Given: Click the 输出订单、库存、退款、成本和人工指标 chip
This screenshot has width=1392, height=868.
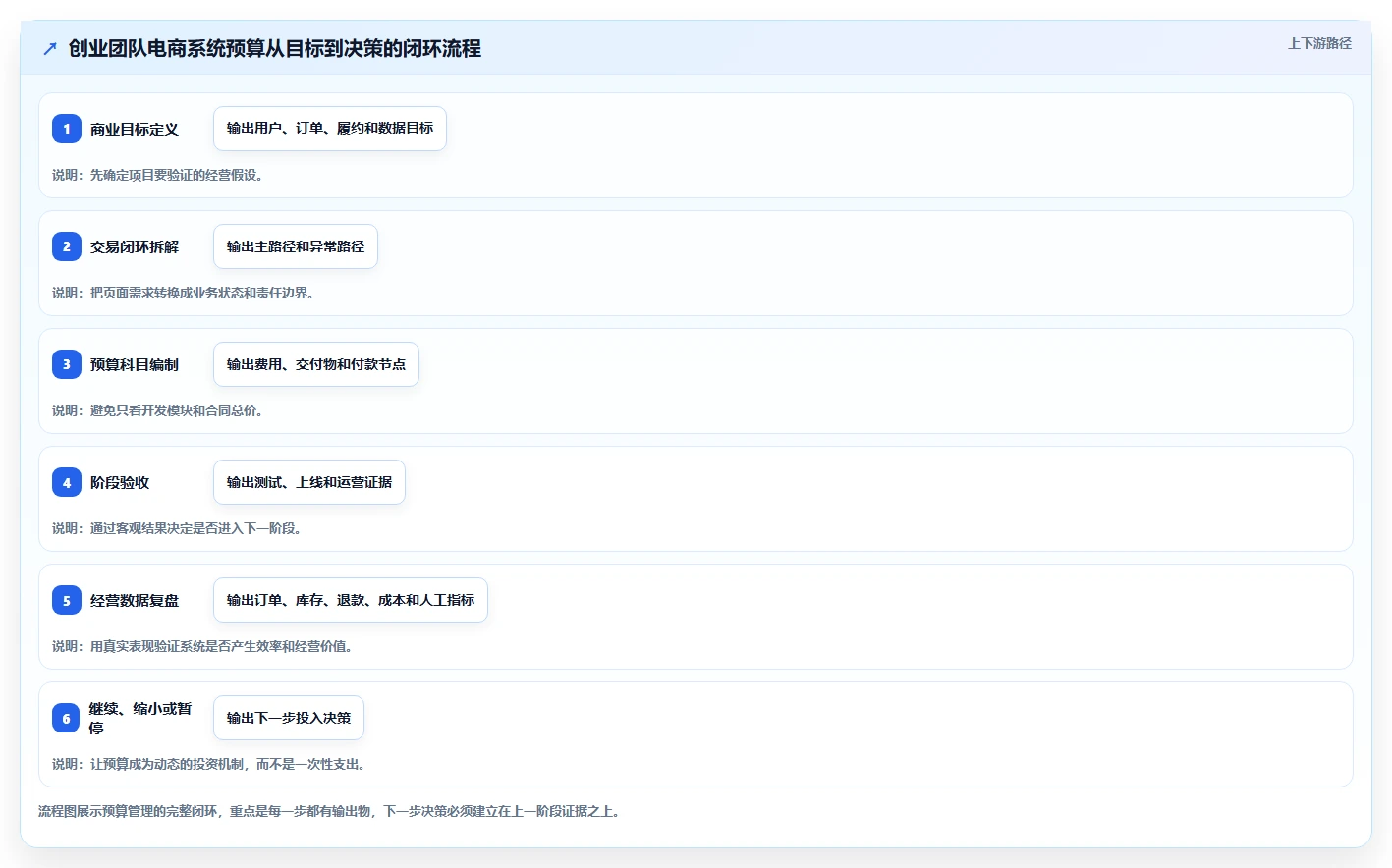Looking at the screenshot, I should (351, 600).
